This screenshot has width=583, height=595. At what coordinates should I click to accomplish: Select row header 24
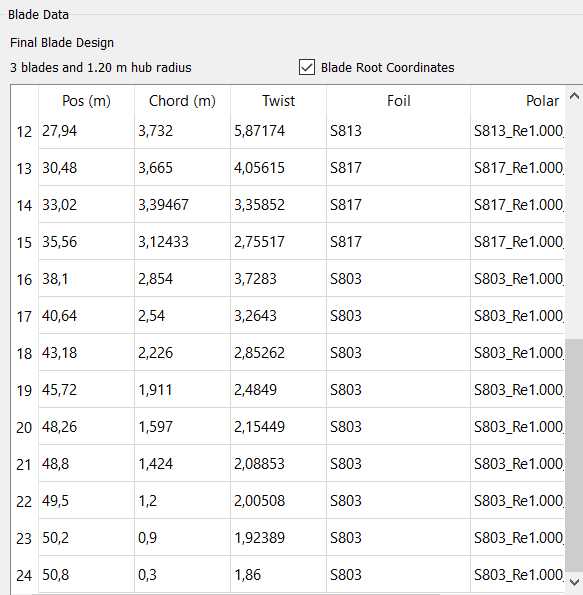coord(24,575)
